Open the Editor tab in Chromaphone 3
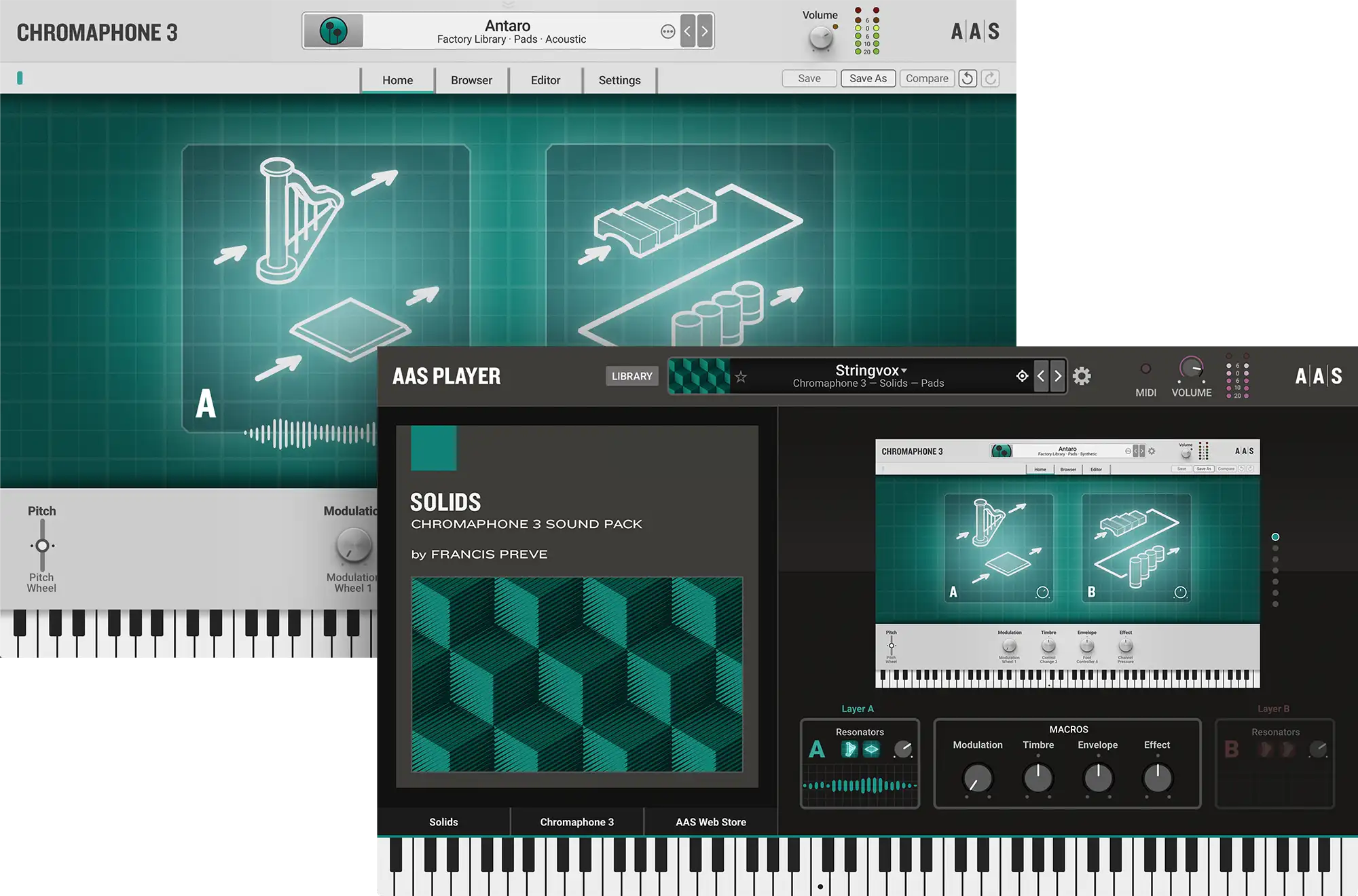Image resolution: width=1358 pixels, height=896 pixels. point(545,80)
